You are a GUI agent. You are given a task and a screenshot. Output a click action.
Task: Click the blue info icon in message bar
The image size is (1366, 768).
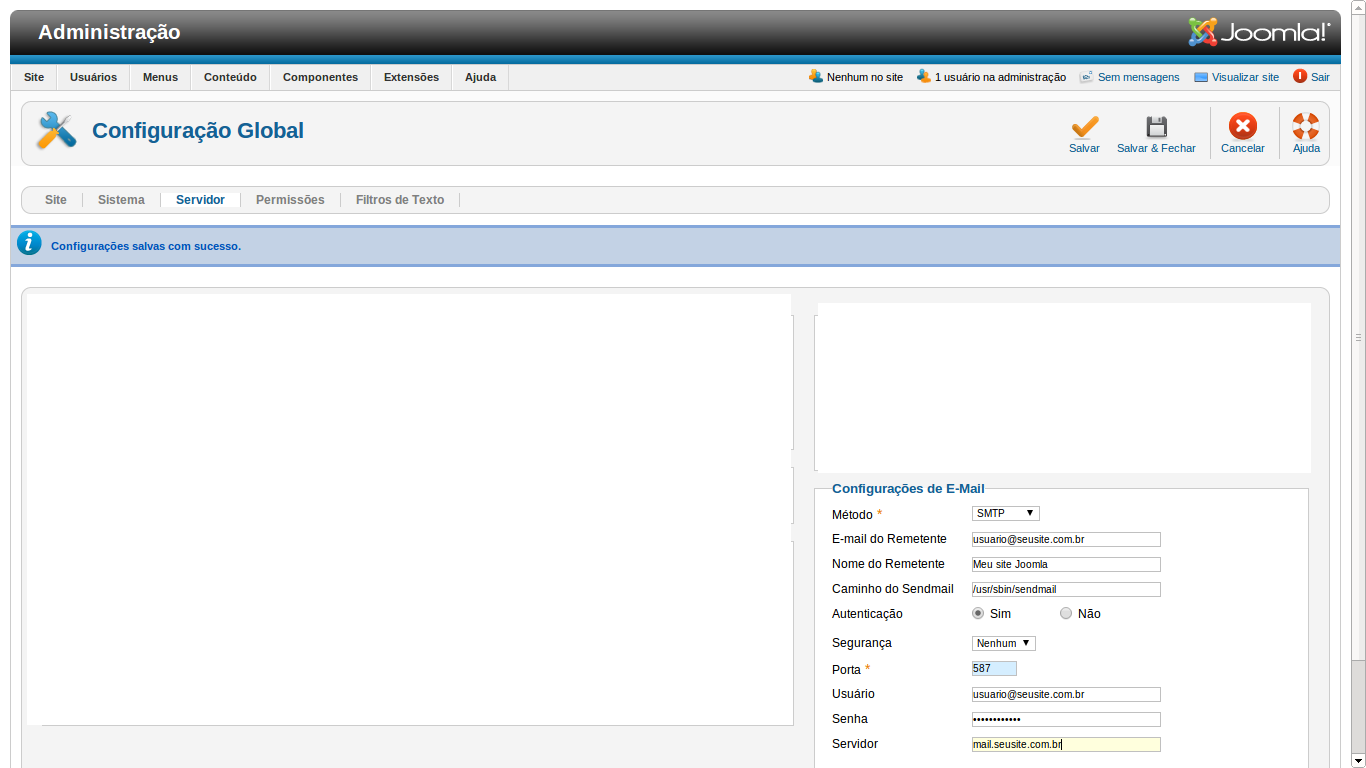pos(30,243)
